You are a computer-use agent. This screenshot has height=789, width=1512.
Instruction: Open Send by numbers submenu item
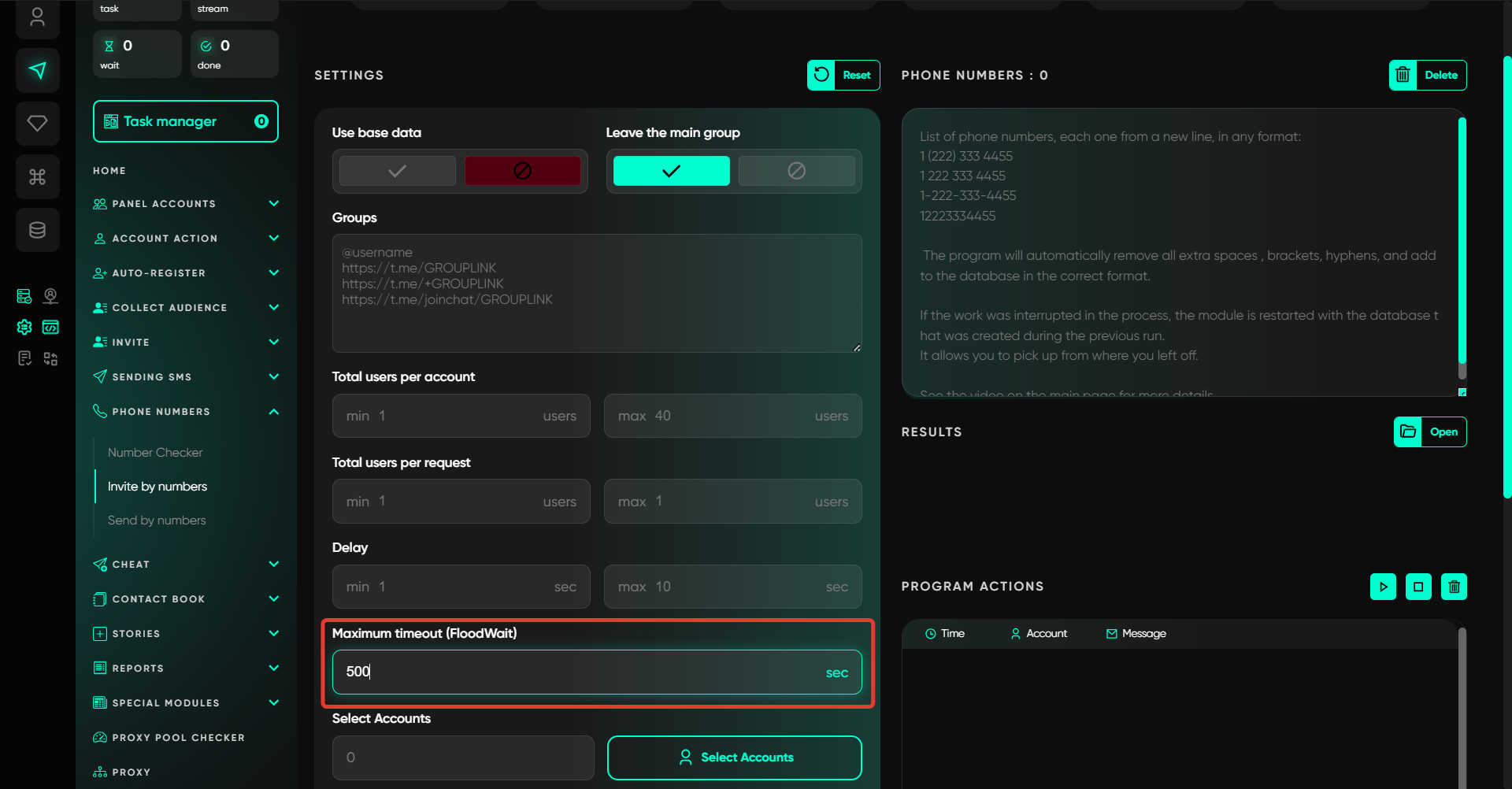[157, 520]
